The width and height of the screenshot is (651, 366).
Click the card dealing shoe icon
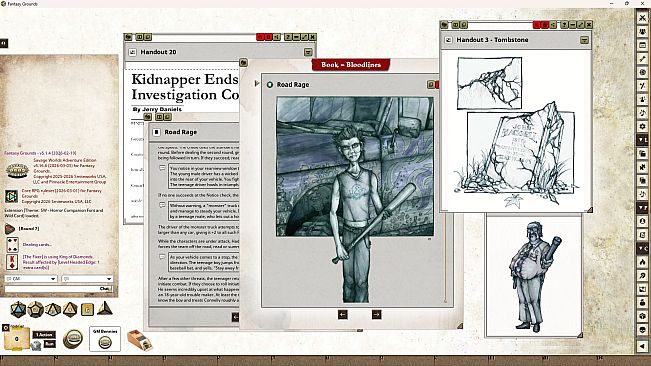tap(140, 340)
